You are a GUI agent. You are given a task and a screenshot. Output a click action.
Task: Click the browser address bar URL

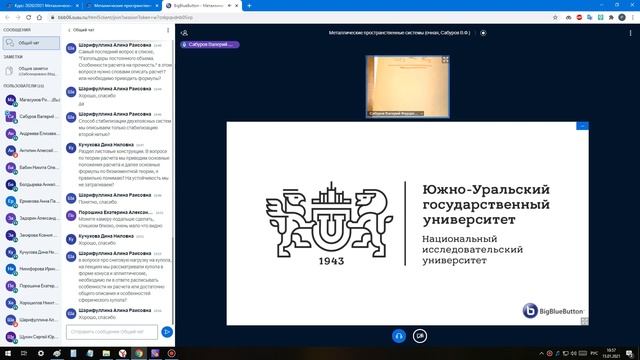(x=125, y=18)
